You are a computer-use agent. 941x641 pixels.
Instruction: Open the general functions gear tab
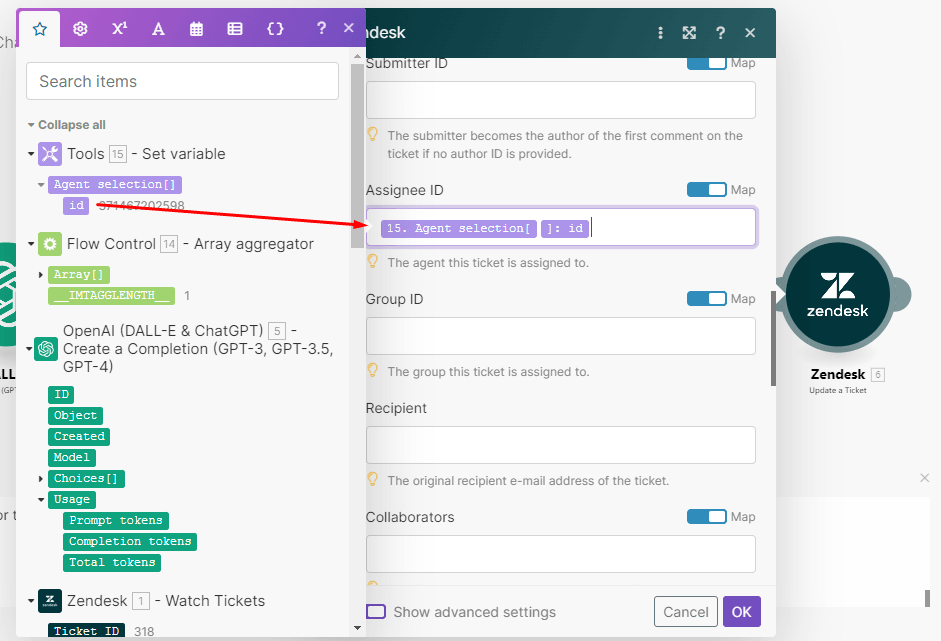coord(80,29)
